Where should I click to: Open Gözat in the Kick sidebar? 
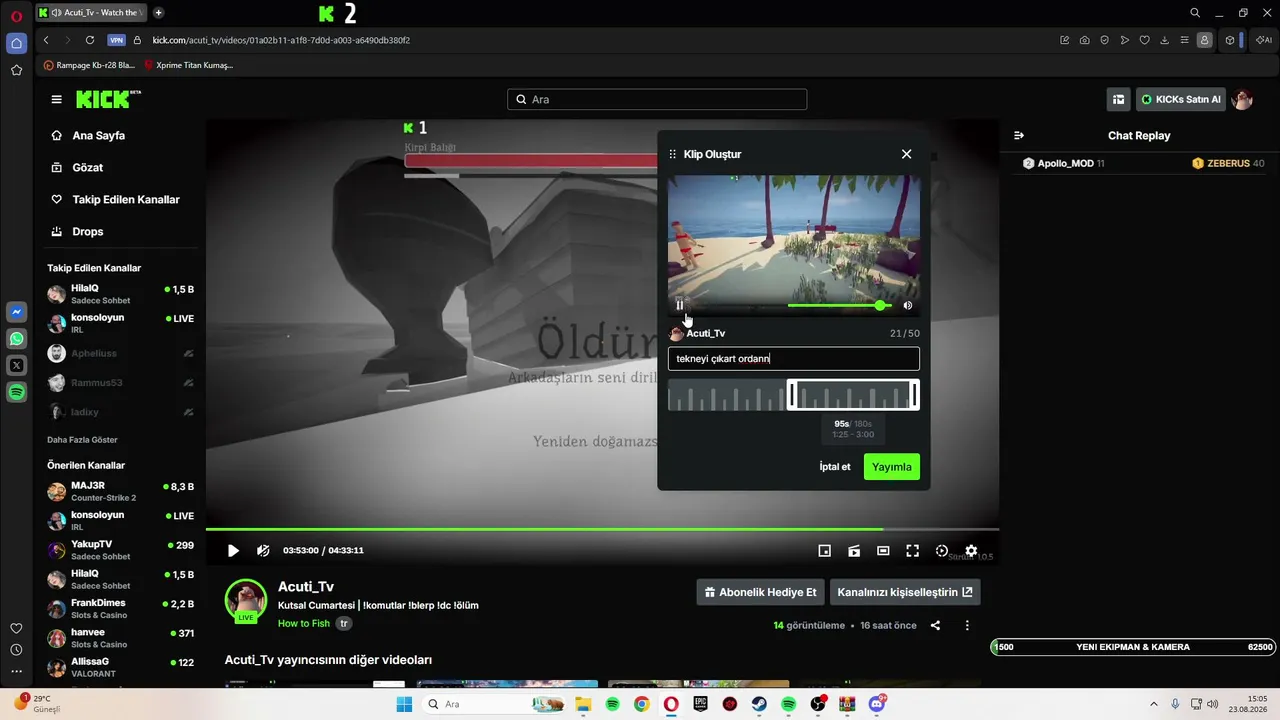88,167
